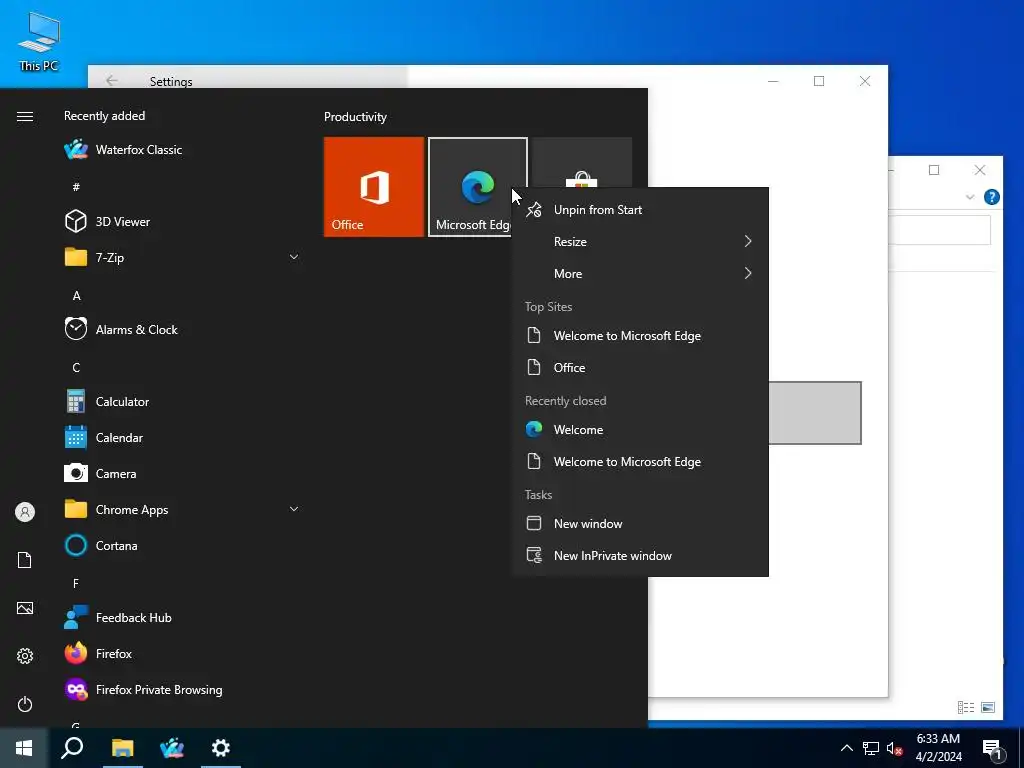Reopen Welcome under Recently closed

tap(640, 430)
